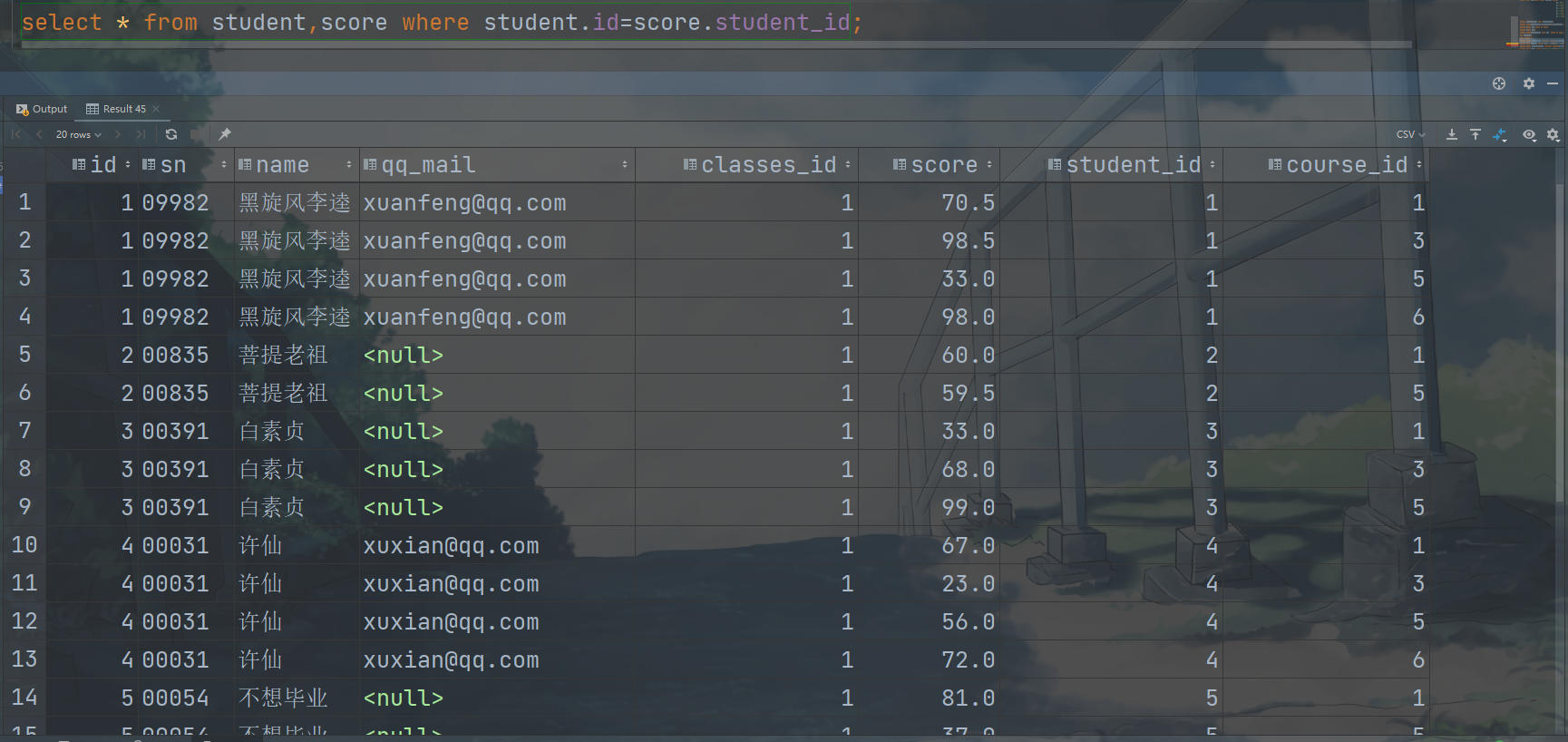
Task: Go to the next page of results
Action: click(118, 134)
